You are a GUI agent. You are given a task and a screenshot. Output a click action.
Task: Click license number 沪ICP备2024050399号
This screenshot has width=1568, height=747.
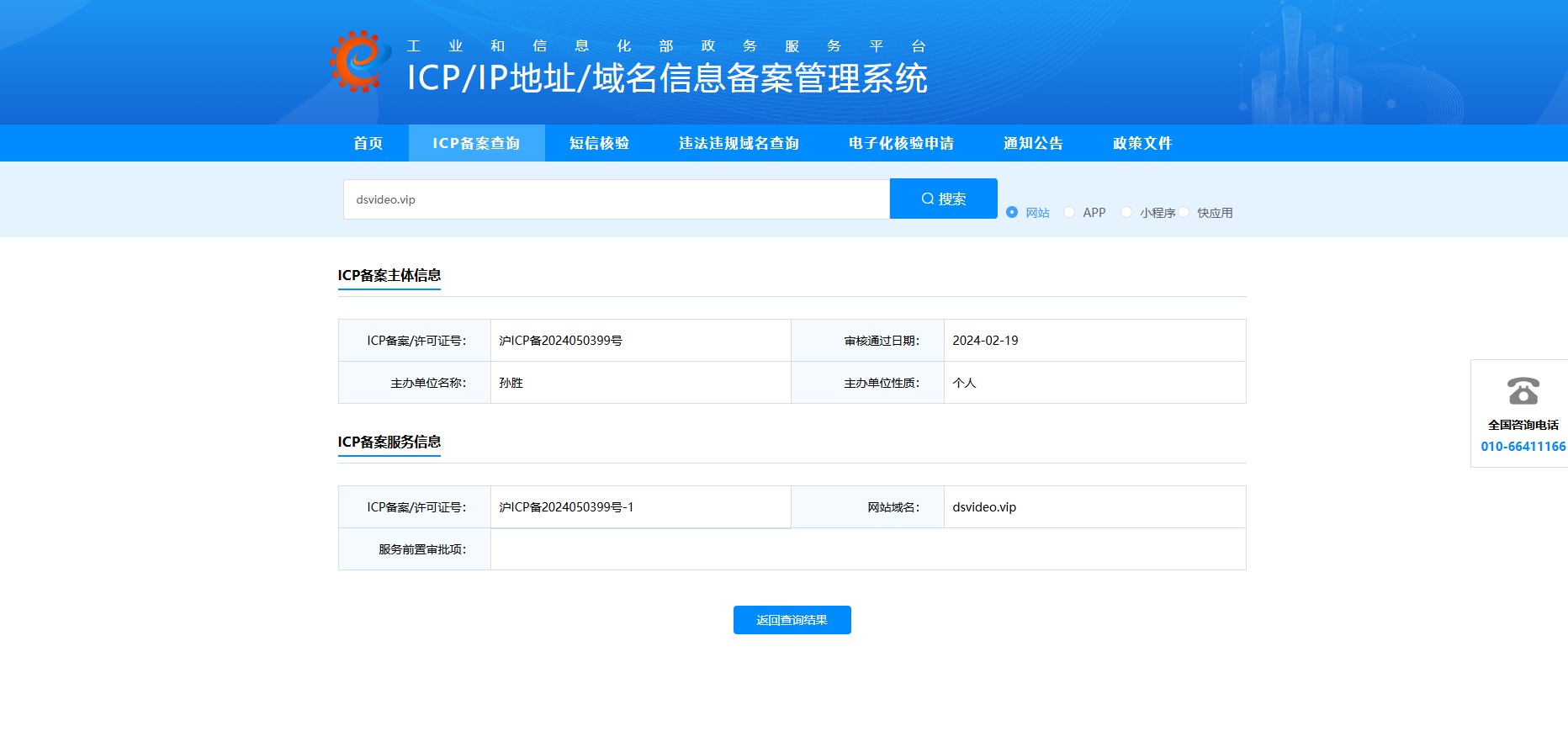click(x=561, y=341)
